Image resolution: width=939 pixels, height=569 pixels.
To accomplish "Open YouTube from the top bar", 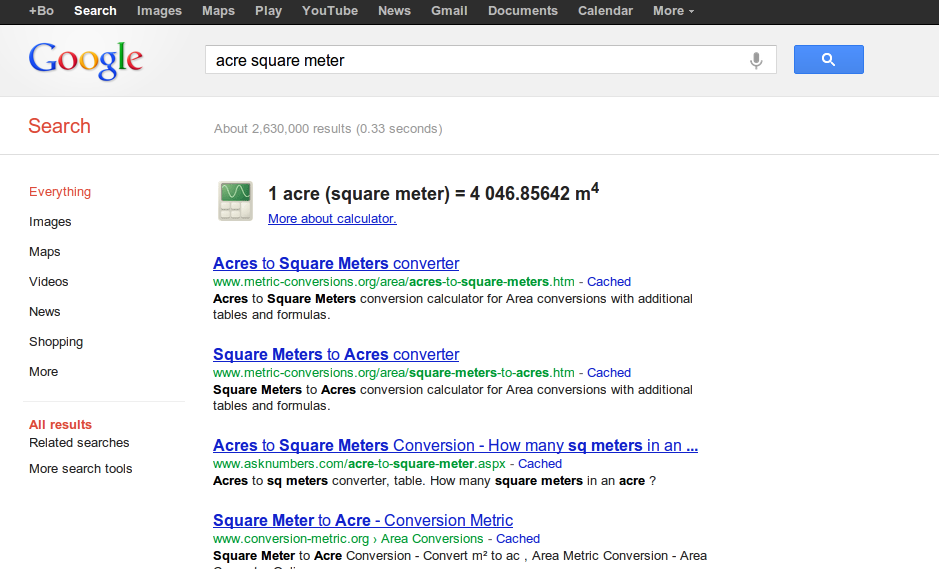I will point(330,11).
